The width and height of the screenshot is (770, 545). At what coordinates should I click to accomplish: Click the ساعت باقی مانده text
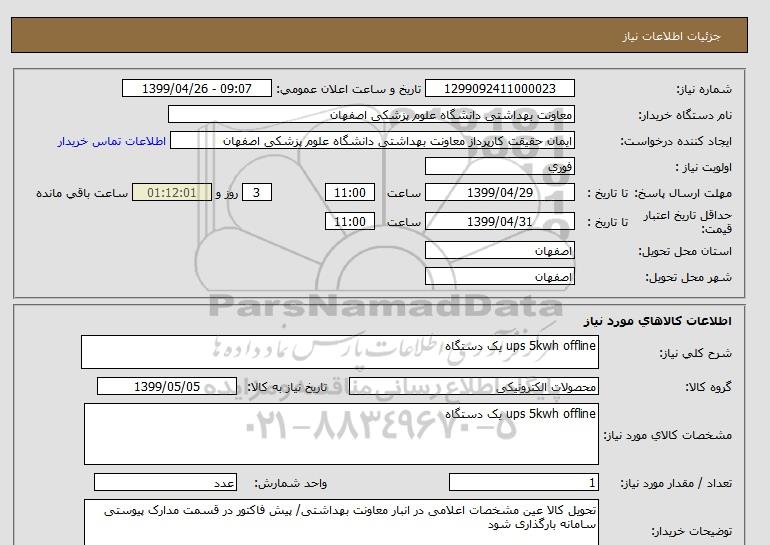coord(82,193)
